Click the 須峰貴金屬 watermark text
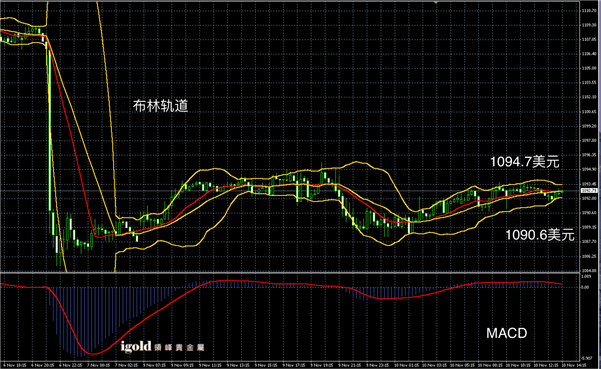This screenshot has height=369, width=601. [179, 348]
